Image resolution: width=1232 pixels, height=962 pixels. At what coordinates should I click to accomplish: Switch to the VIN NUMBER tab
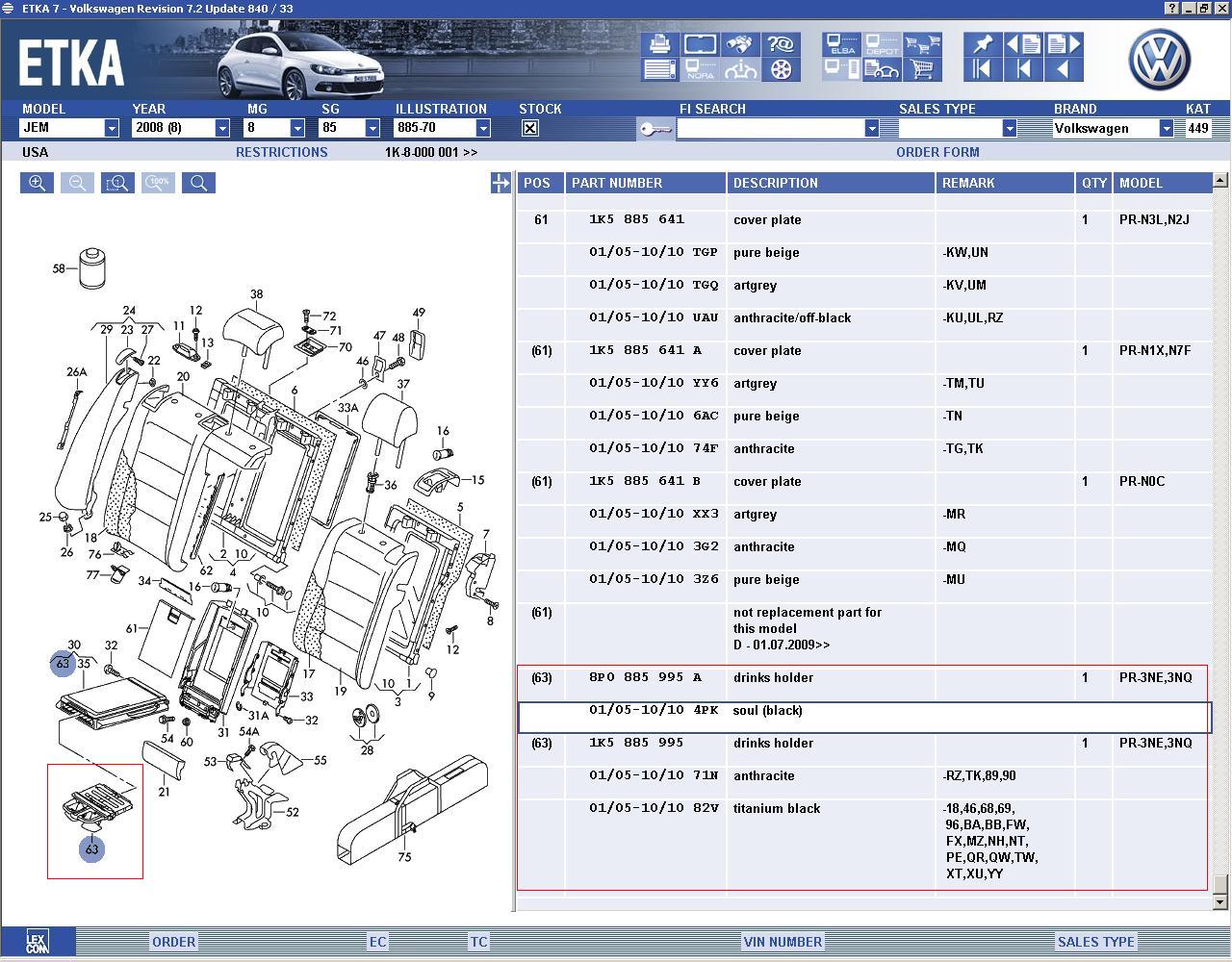pos(782,942)
